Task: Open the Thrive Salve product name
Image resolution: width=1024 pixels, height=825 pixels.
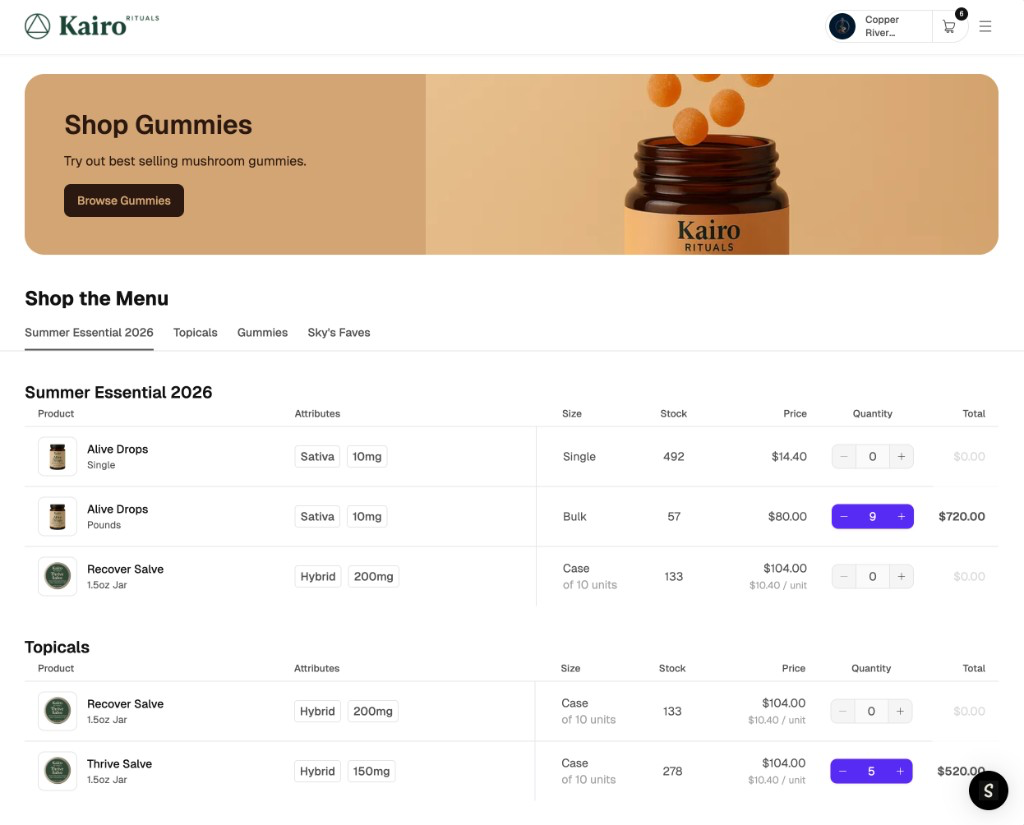Action: 120,764
